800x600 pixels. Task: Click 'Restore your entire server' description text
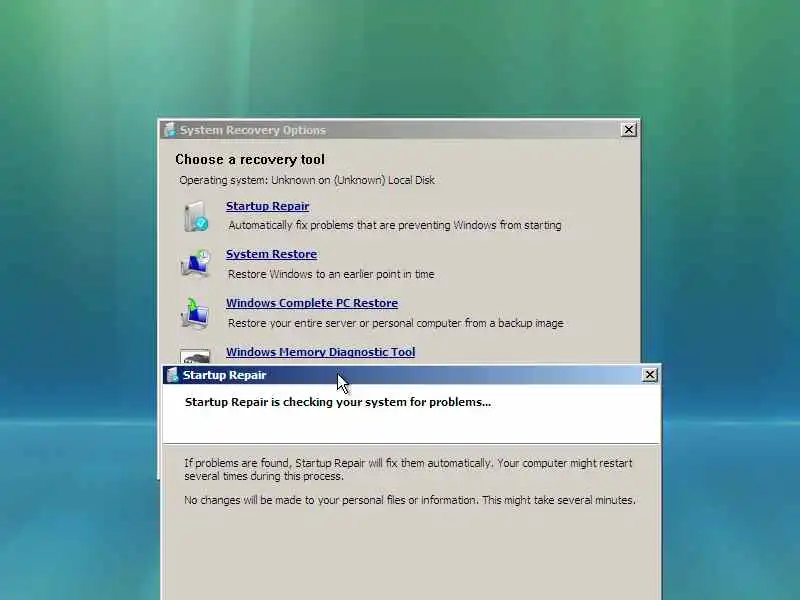point(395,323)
